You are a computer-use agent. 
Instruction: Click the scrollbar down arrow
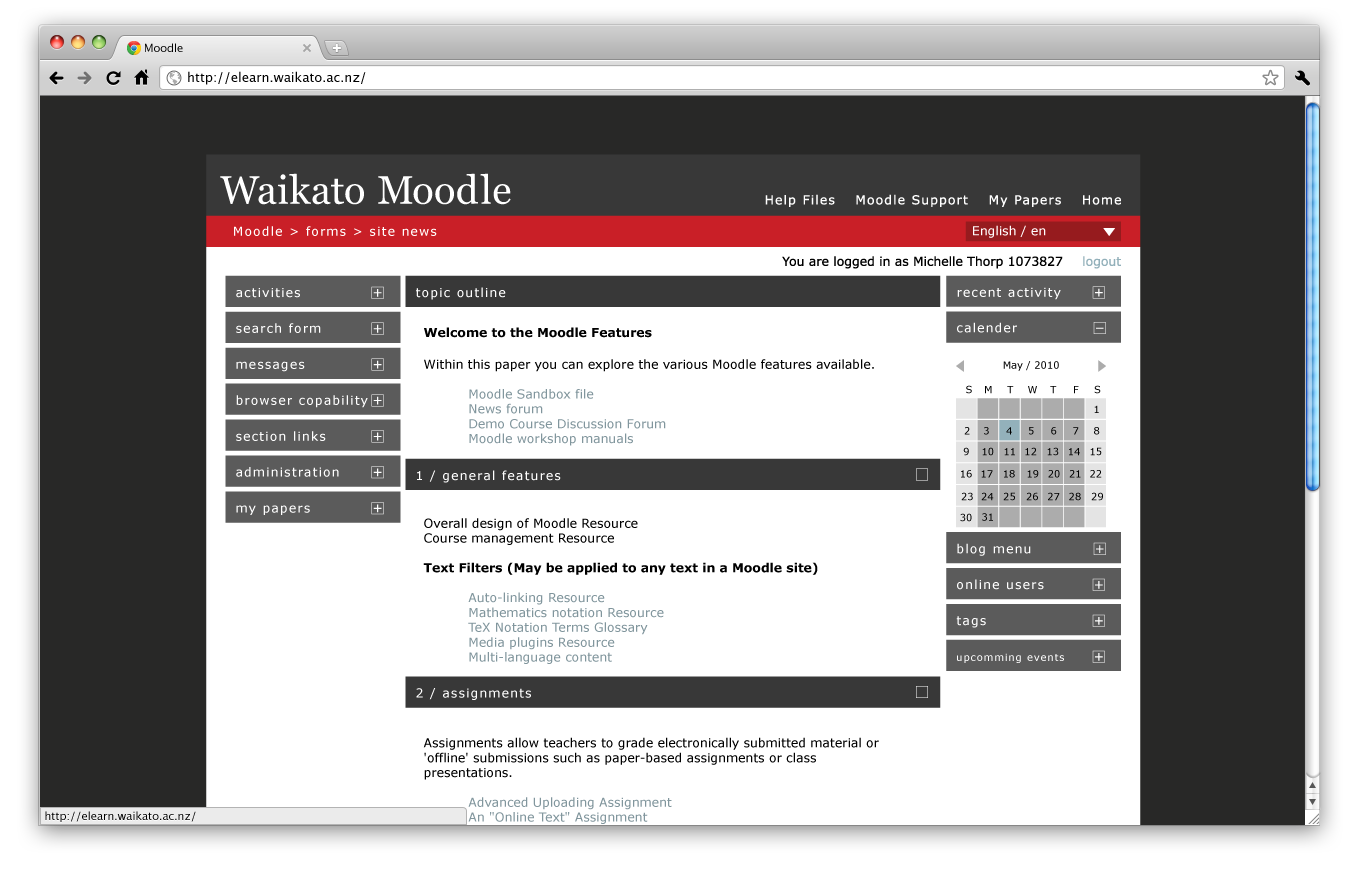pyautogui.click(x=1313, y=802)
